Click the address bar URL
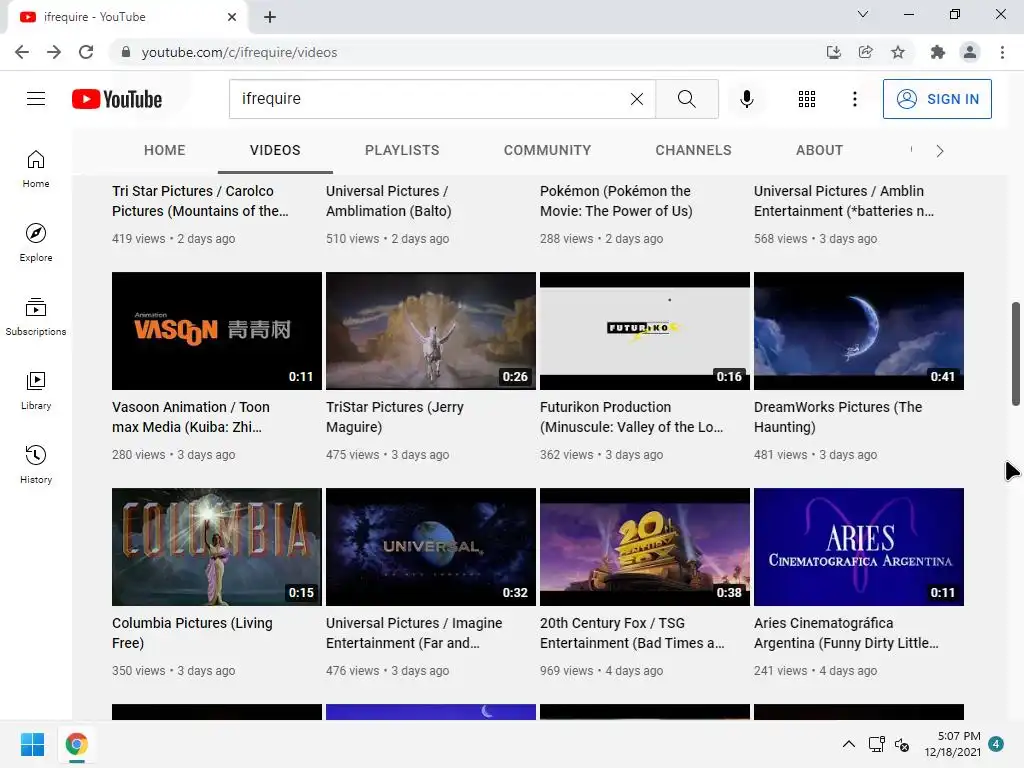The image size is (1024, 768). point(239,52)
